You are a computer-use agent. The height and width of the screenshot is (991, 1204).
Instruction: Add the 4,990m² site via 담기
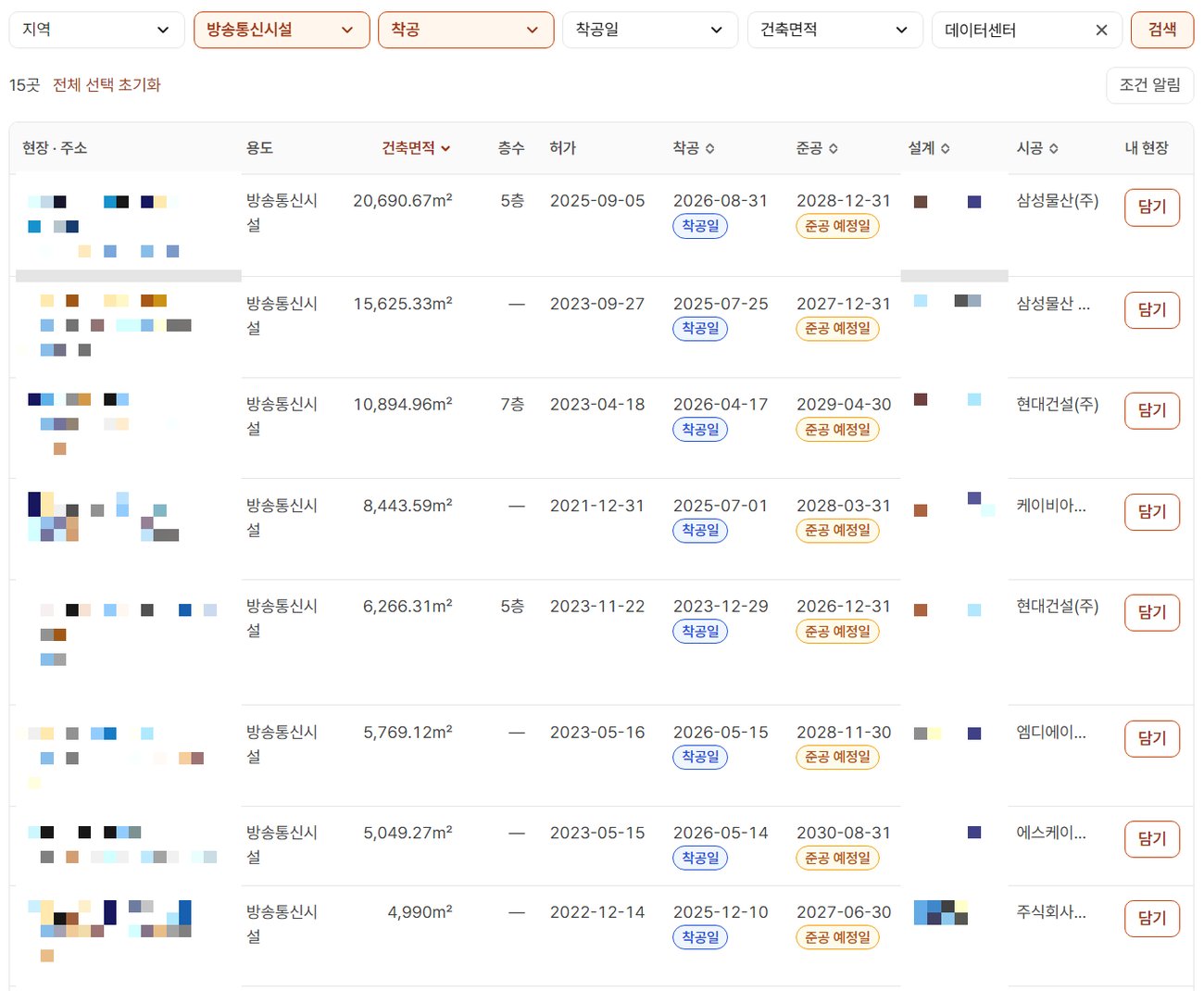[1152, 919]
